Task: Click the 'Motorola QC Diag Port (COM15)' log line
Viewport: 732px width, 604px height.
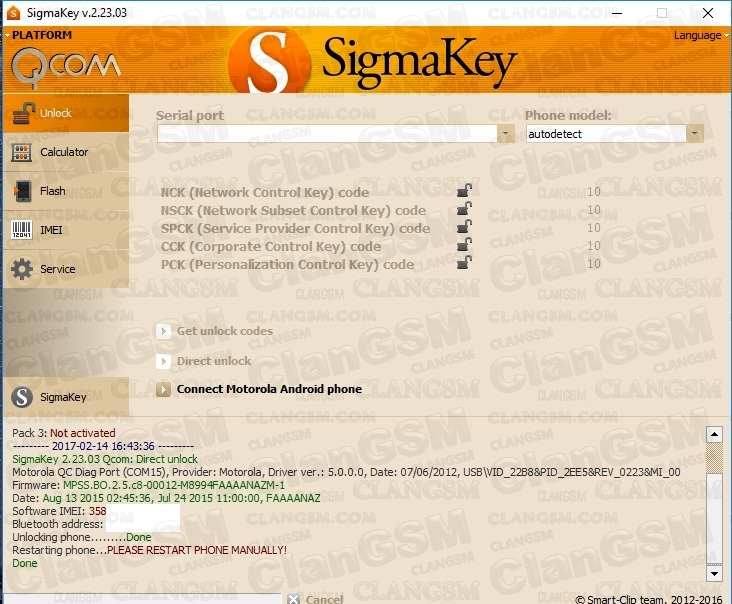Action: pos(346,472)
